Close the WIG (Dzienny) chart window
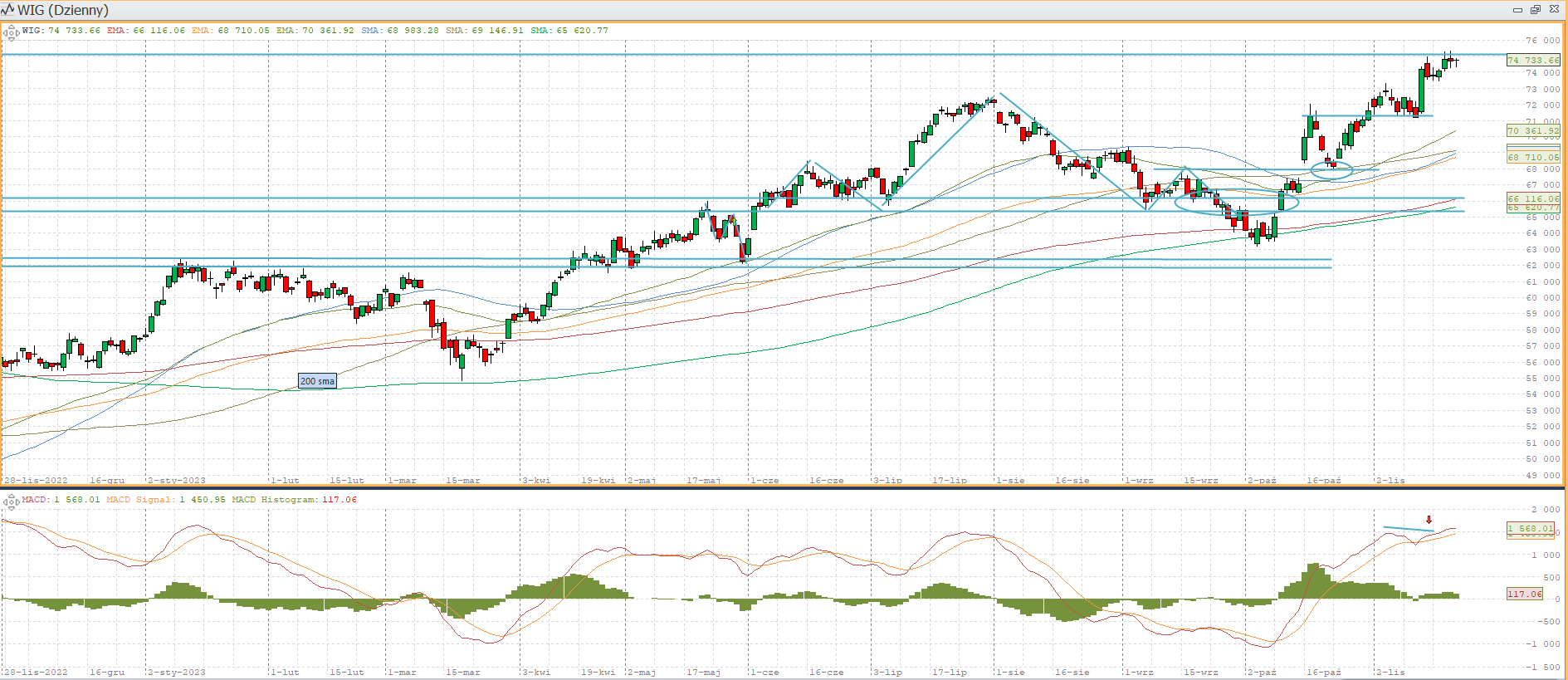The image size is (1568, 680). click(1554, 10)
